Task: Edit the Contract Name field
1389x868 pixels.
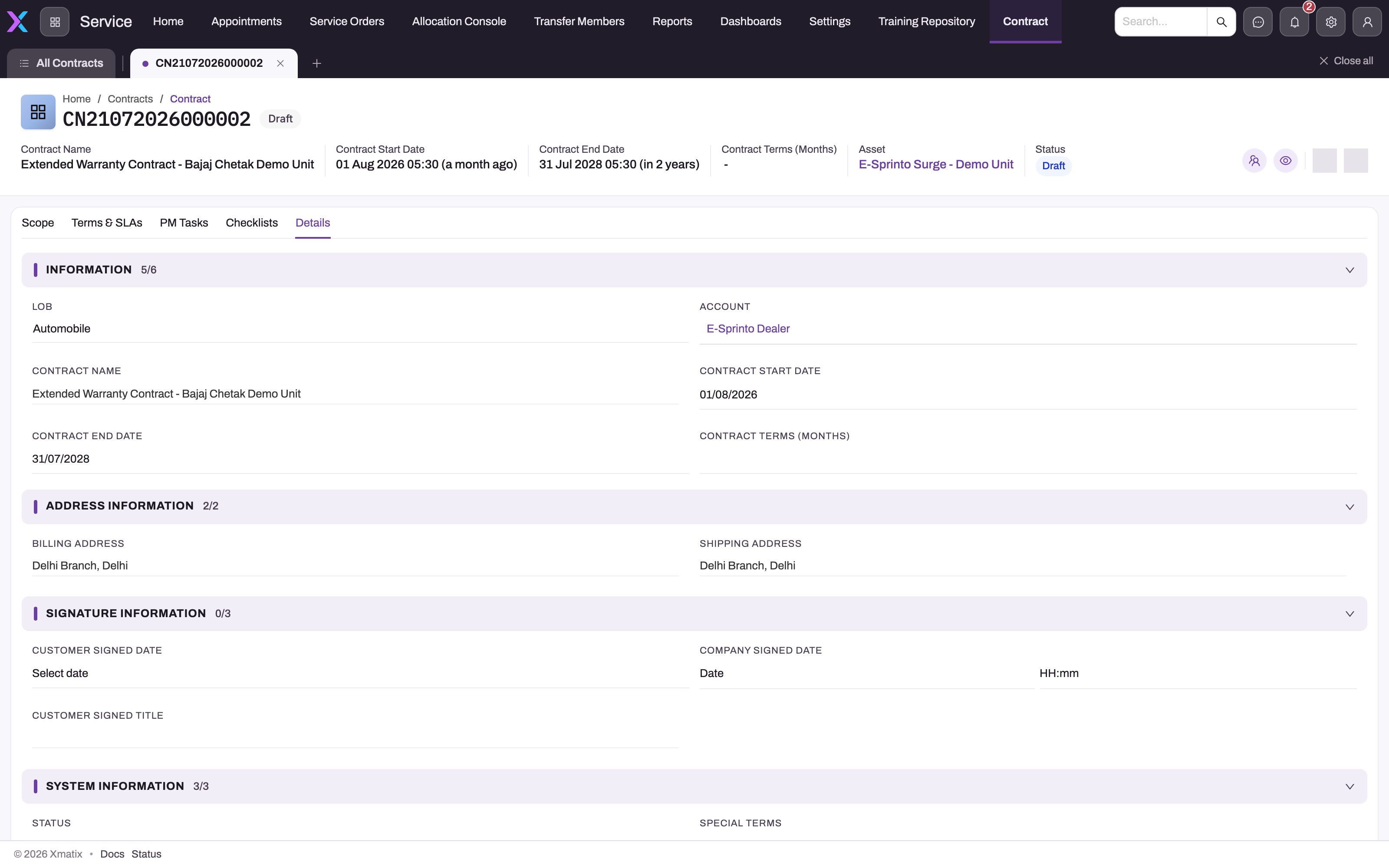Action: click(x=355, y=394)
